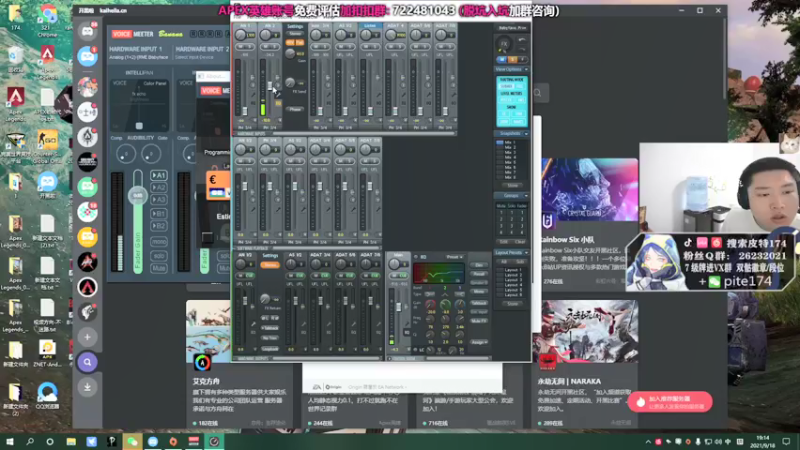Viewport: 800px width, 450px height.
Task: Toggle A2 bus on Voicemeeter Input 1
Action: (159, 187)
